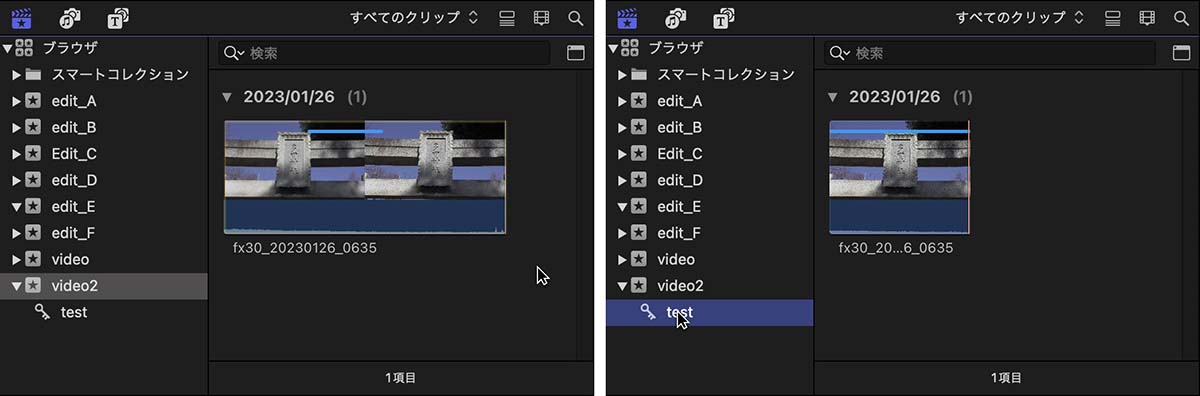Open すべてのクリップ filter dropdown in right screenshot

click(1020, 18)
